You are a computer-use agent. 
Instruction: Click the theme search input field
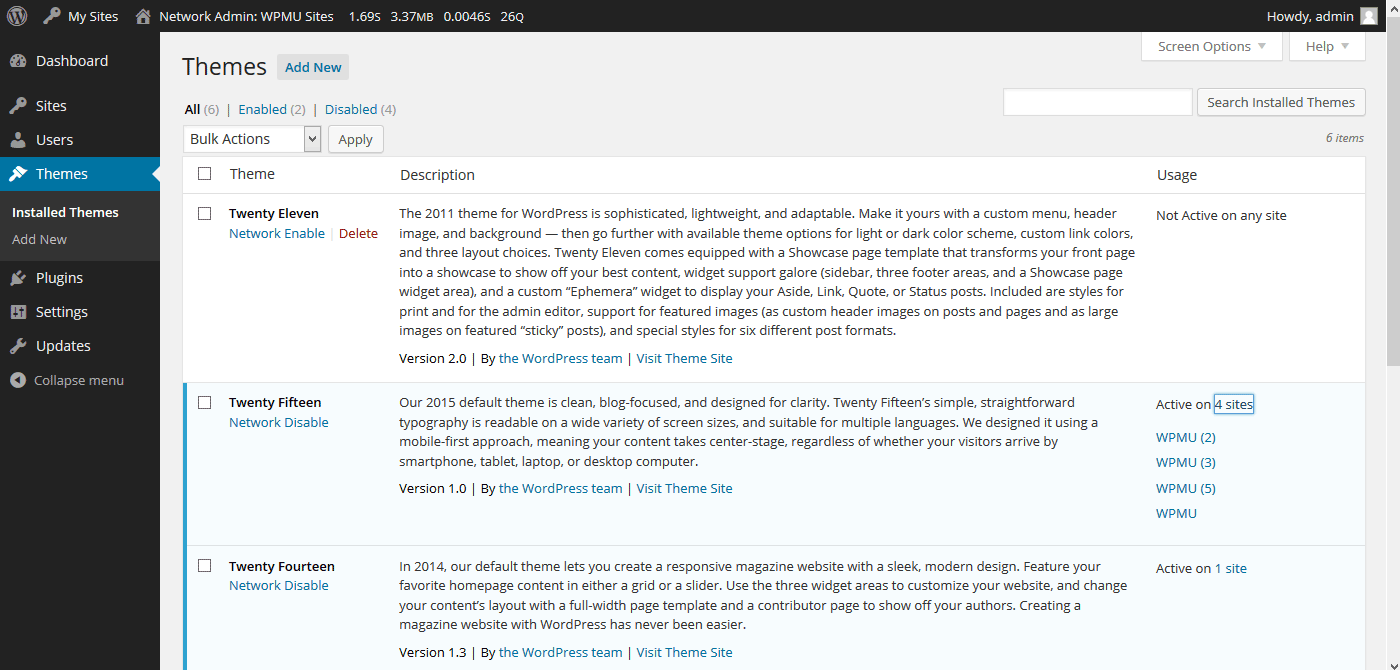coord(1098,102)
